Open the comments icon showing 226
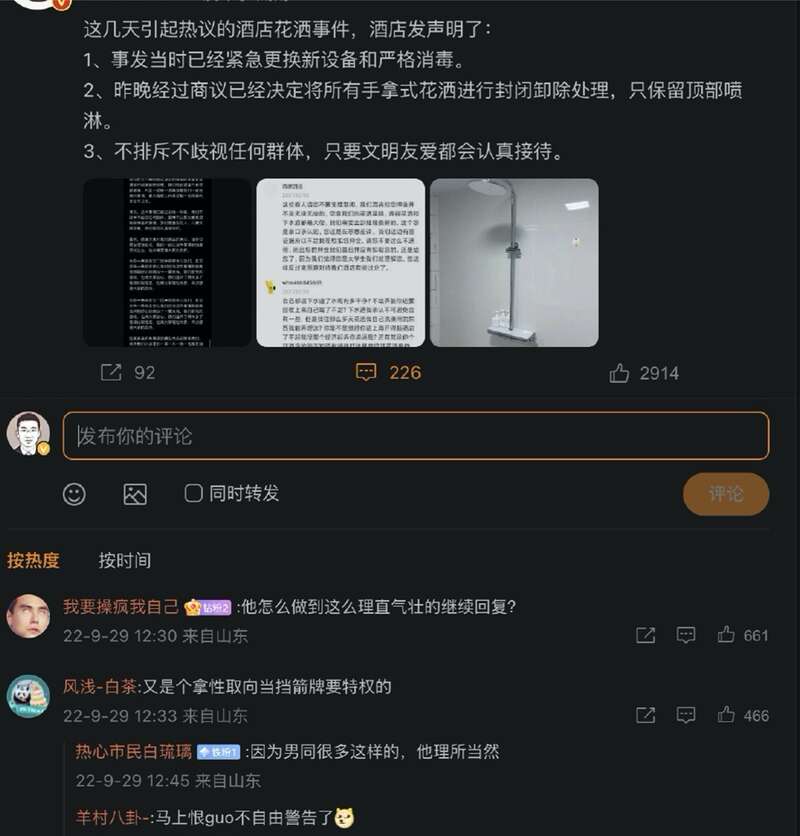The image size is (800, 836). tap(366, 372)
